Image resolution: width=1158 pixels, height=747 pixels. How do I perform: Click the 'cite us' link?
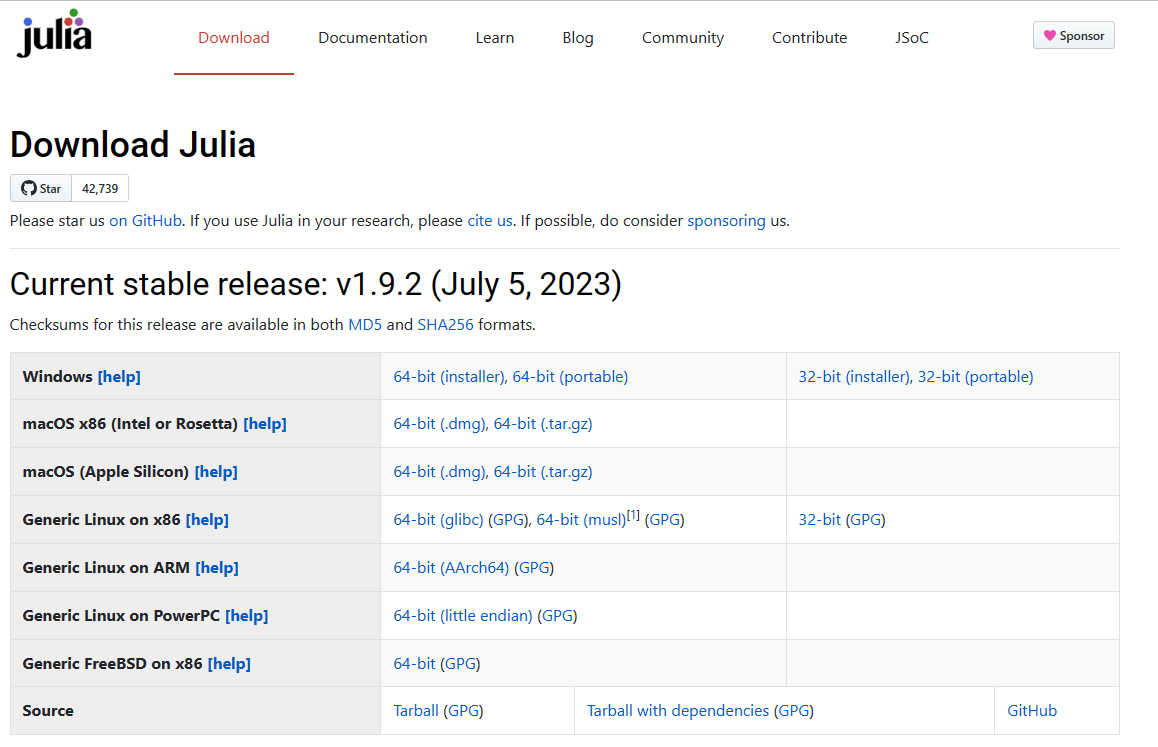pyautogui.click(x=490, y=221)
